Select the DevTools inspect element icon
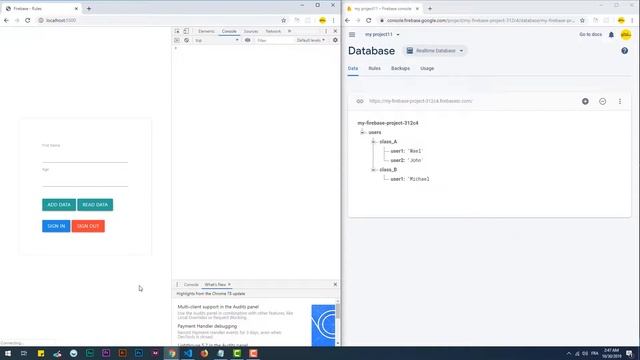This screenshot has height=360, width=640. point(177,31)
